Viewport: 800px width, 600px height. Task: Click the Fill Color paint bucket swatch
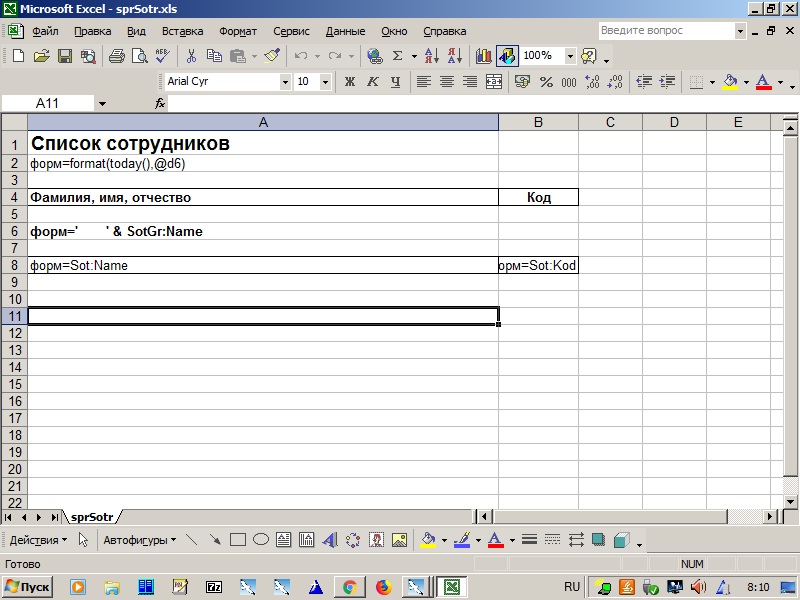729,82
